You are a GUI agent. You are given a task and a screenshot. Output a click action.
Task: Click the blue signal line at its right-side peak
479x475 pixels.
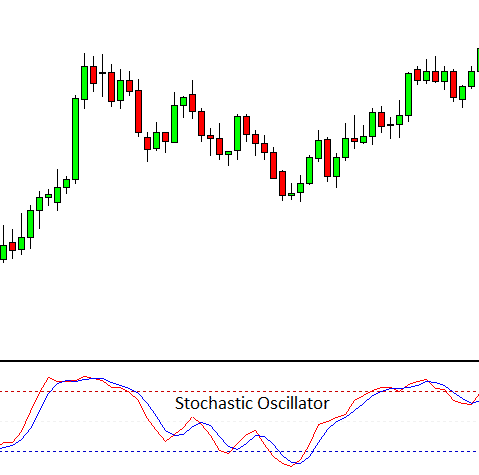tap(428, 381)
